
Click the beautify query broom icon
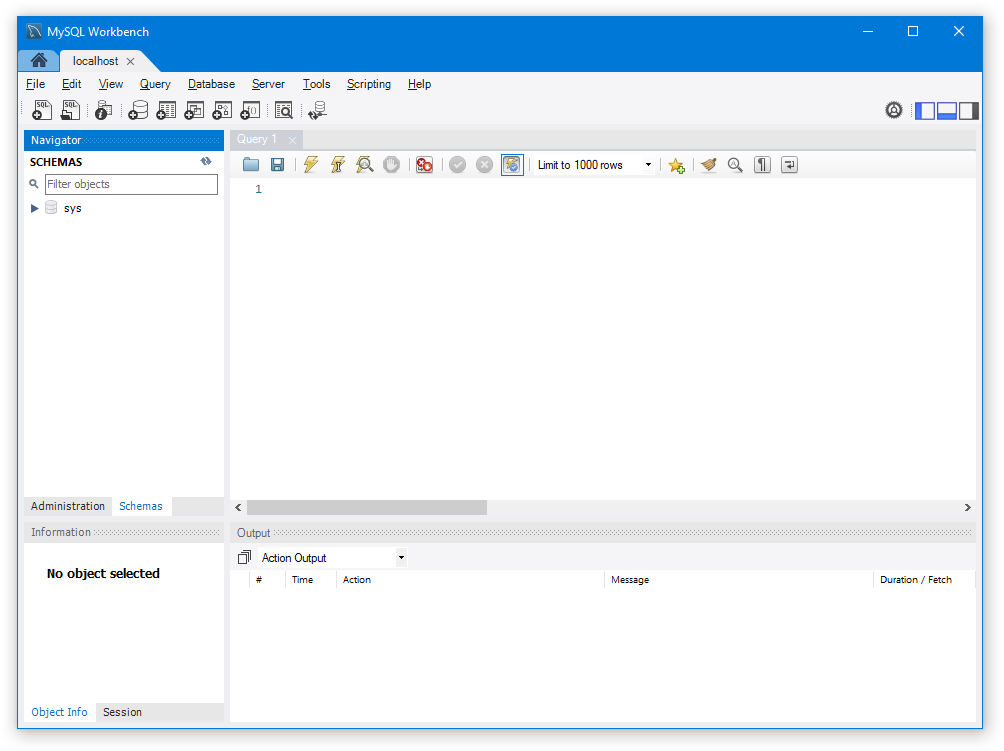[x=709, y=165]
